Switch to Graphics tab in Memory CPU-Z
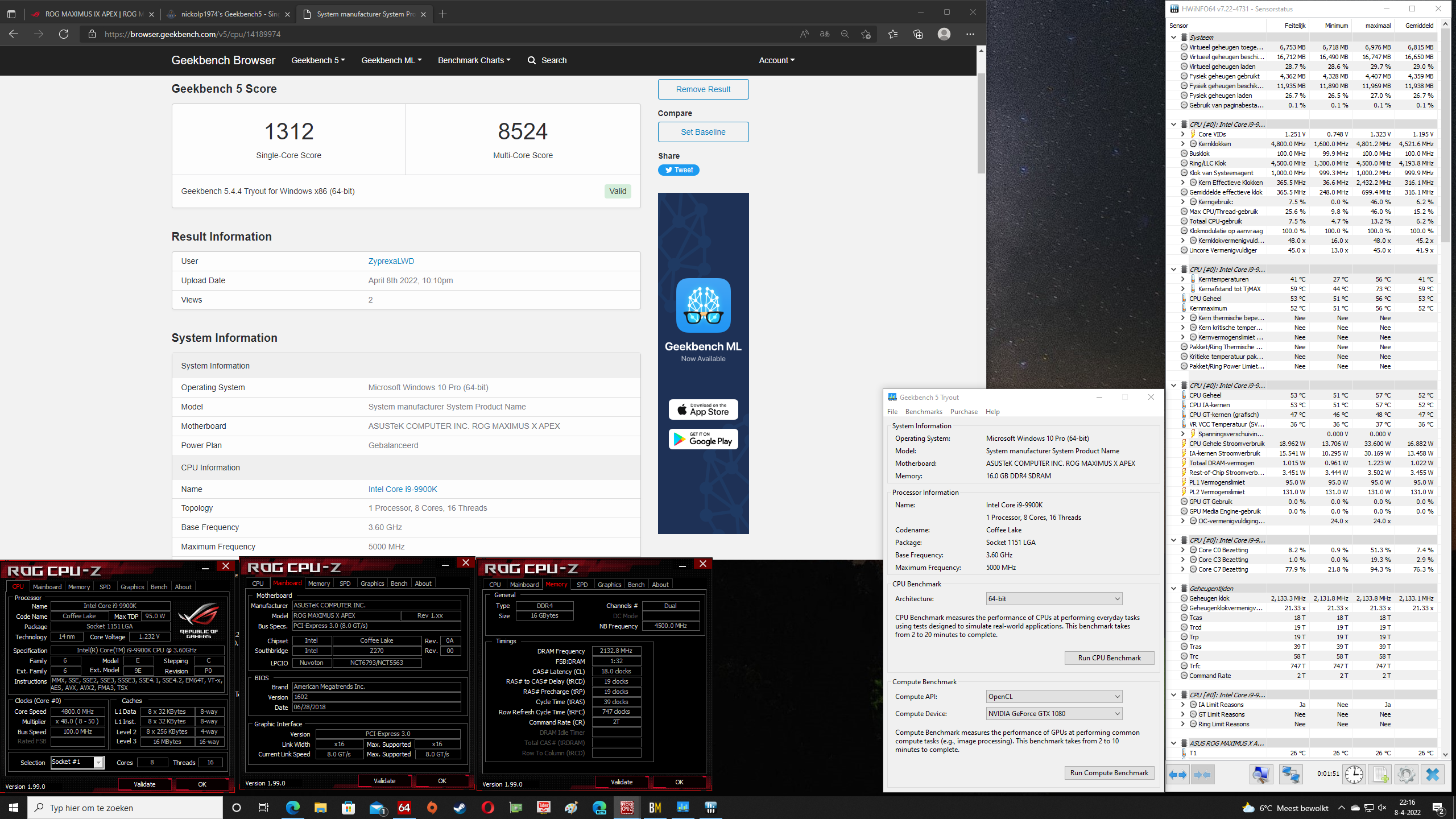 (609, 585)
